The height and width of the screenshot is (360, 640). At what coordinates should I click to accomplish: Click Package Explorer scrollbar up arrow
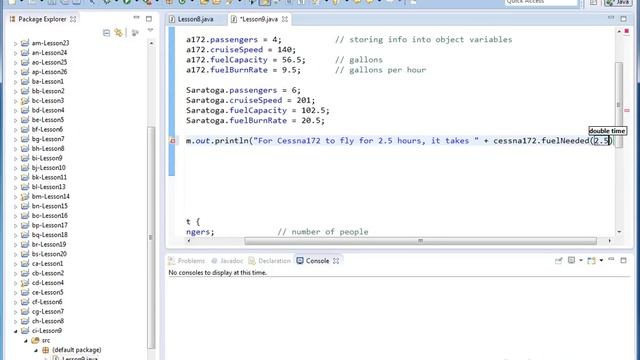pyautogui.click(x=151, y=43)
